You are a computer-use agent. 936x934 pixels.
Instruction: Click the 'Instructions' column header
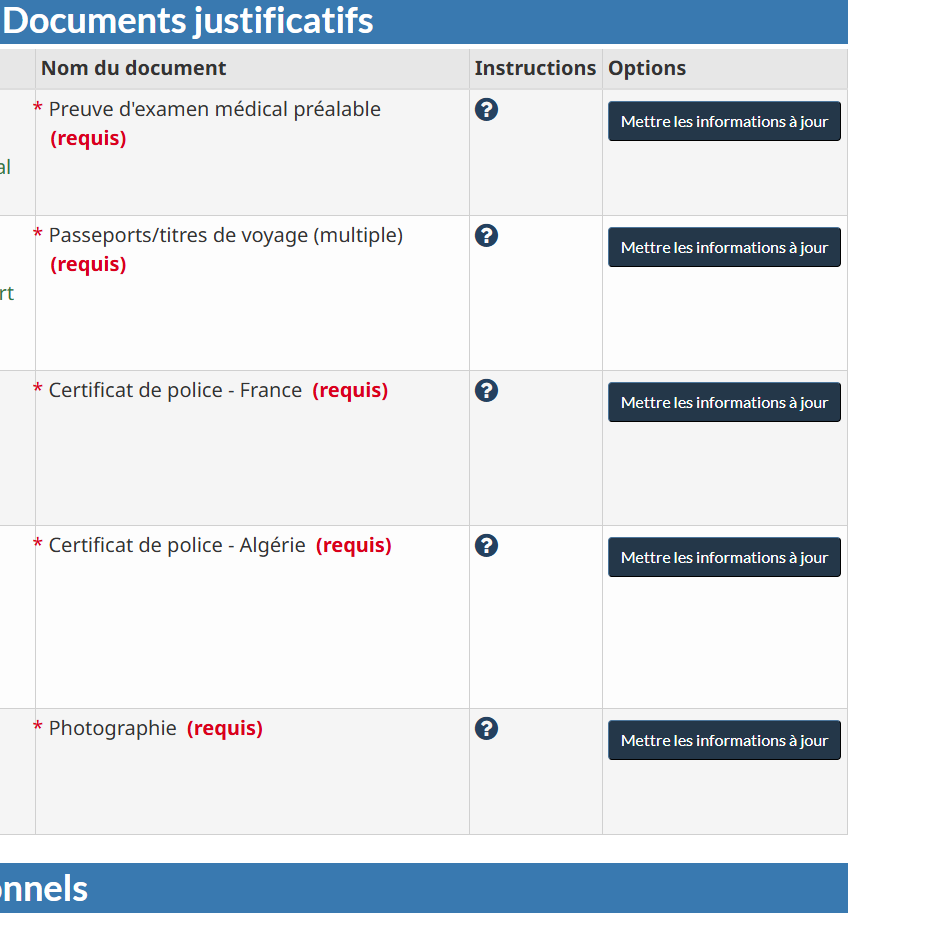[535, 69]
